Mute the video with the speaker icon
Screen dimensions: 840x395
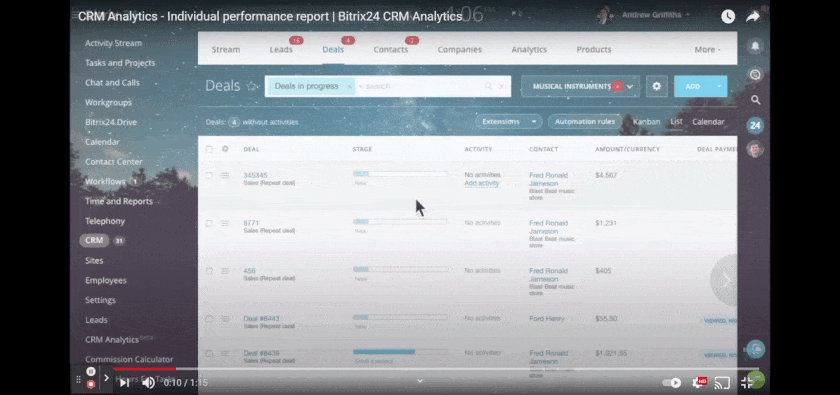148,383
